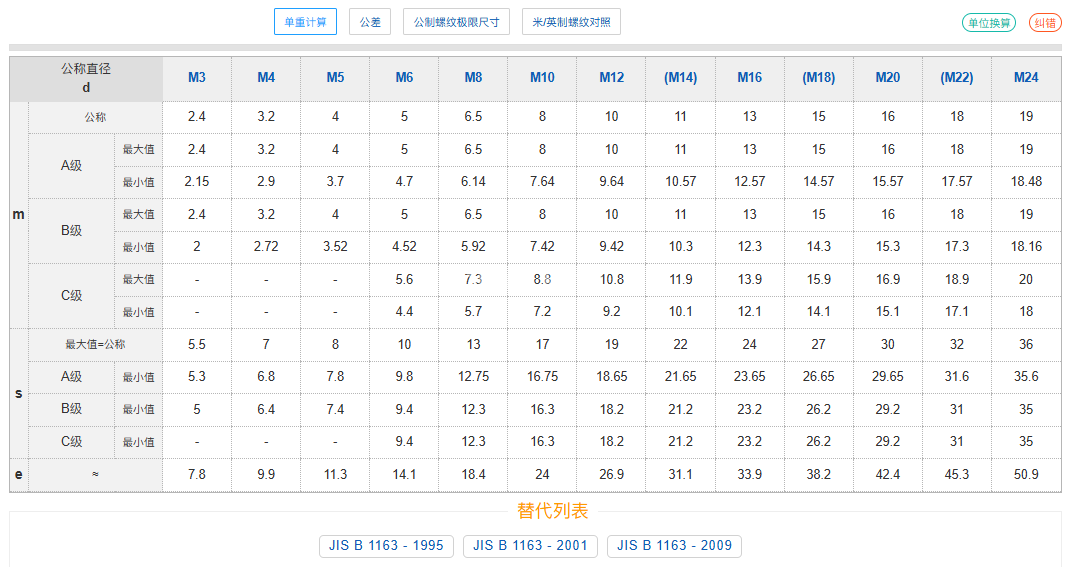The image size is (1072, 567).
Task: Select the (M14) column header
Action: pos(680,78)
